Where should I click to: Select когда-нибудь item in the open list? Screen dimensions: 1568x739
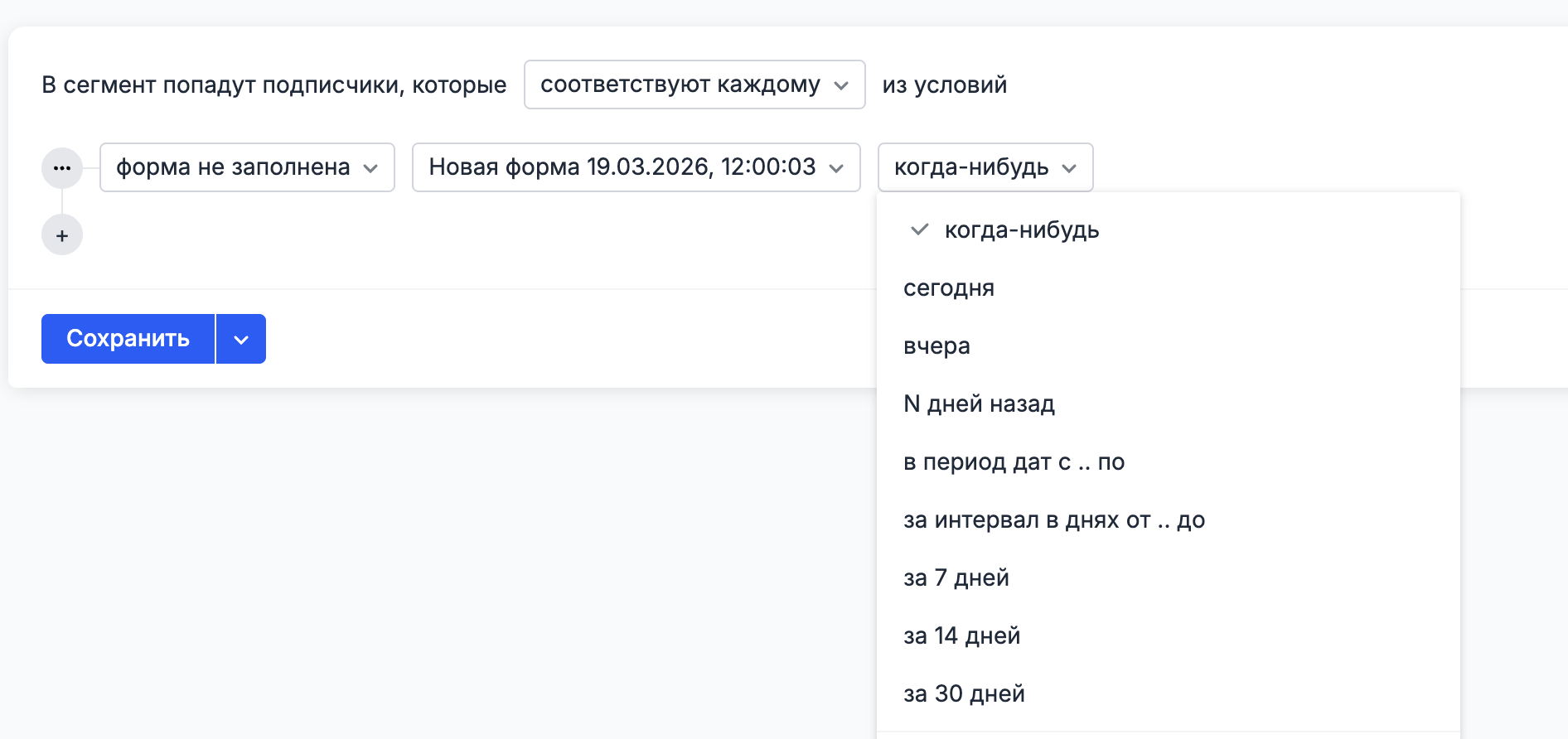pos(1022,229)
